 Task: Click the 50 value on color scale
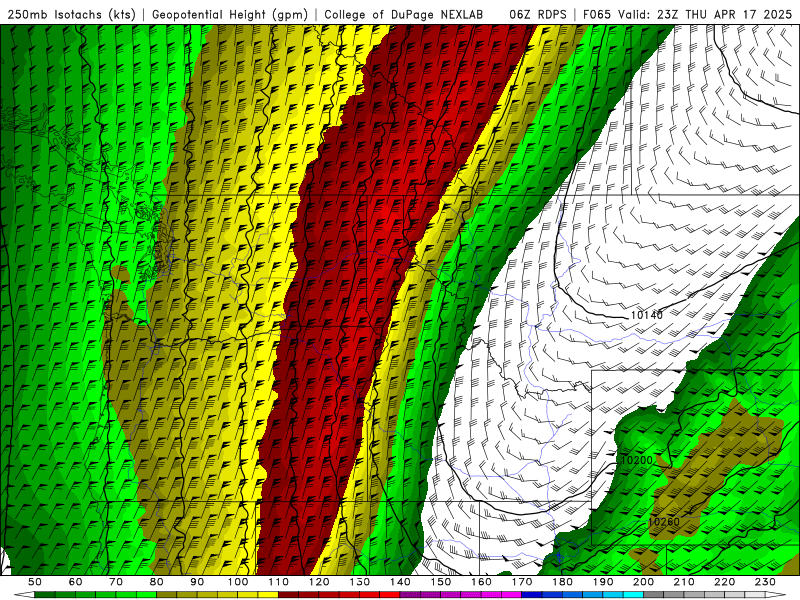pos(35,582)
